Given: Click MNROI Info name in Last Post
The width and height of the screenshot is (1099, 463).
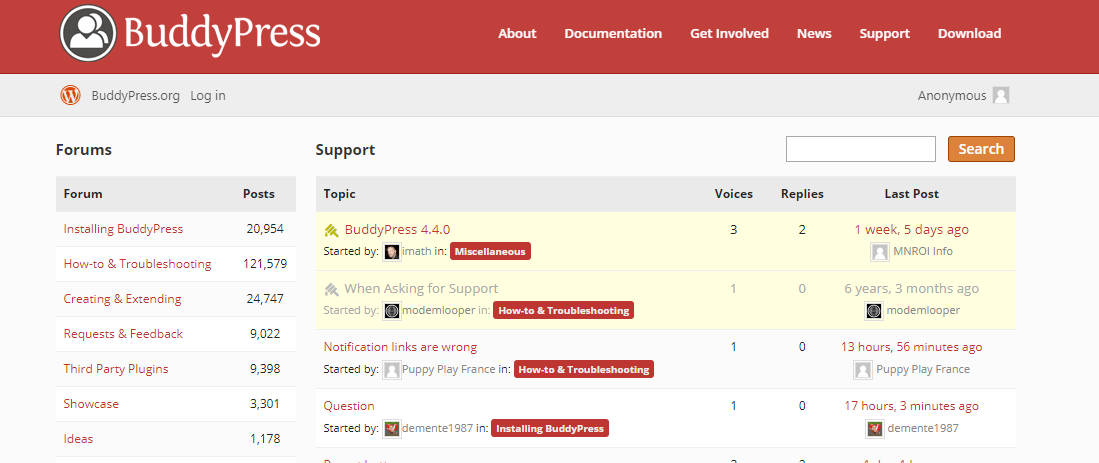Looking at the screenshot, I should click(922, 251).
